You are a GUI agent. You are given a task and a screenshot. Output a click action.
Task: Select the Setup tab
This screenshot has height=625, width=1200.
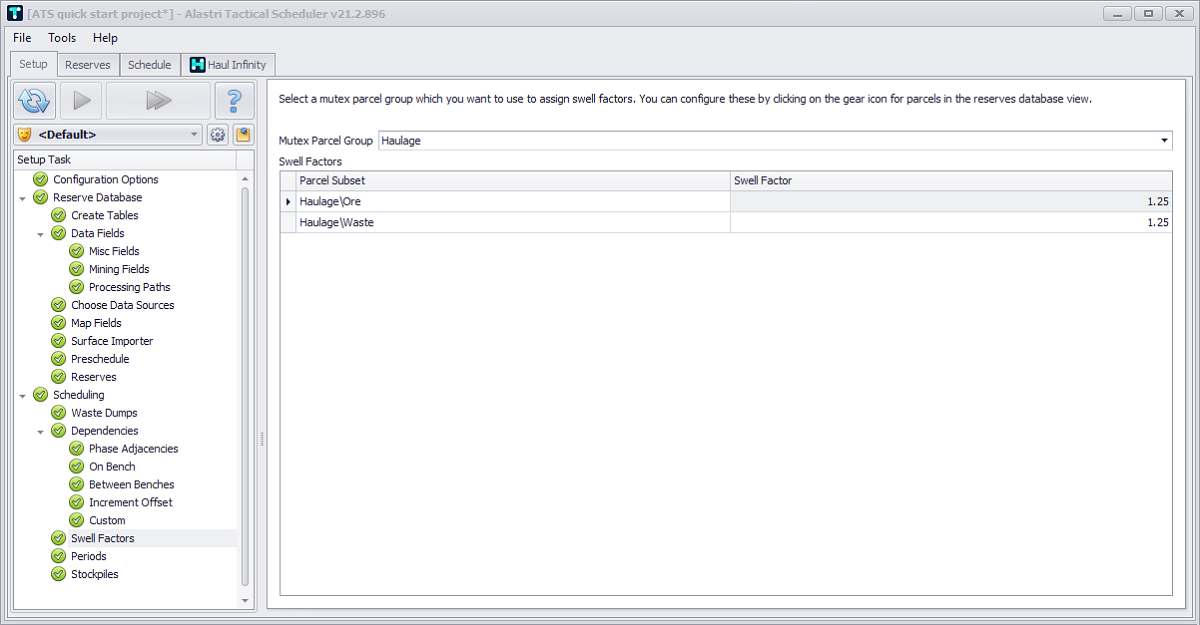33,64
